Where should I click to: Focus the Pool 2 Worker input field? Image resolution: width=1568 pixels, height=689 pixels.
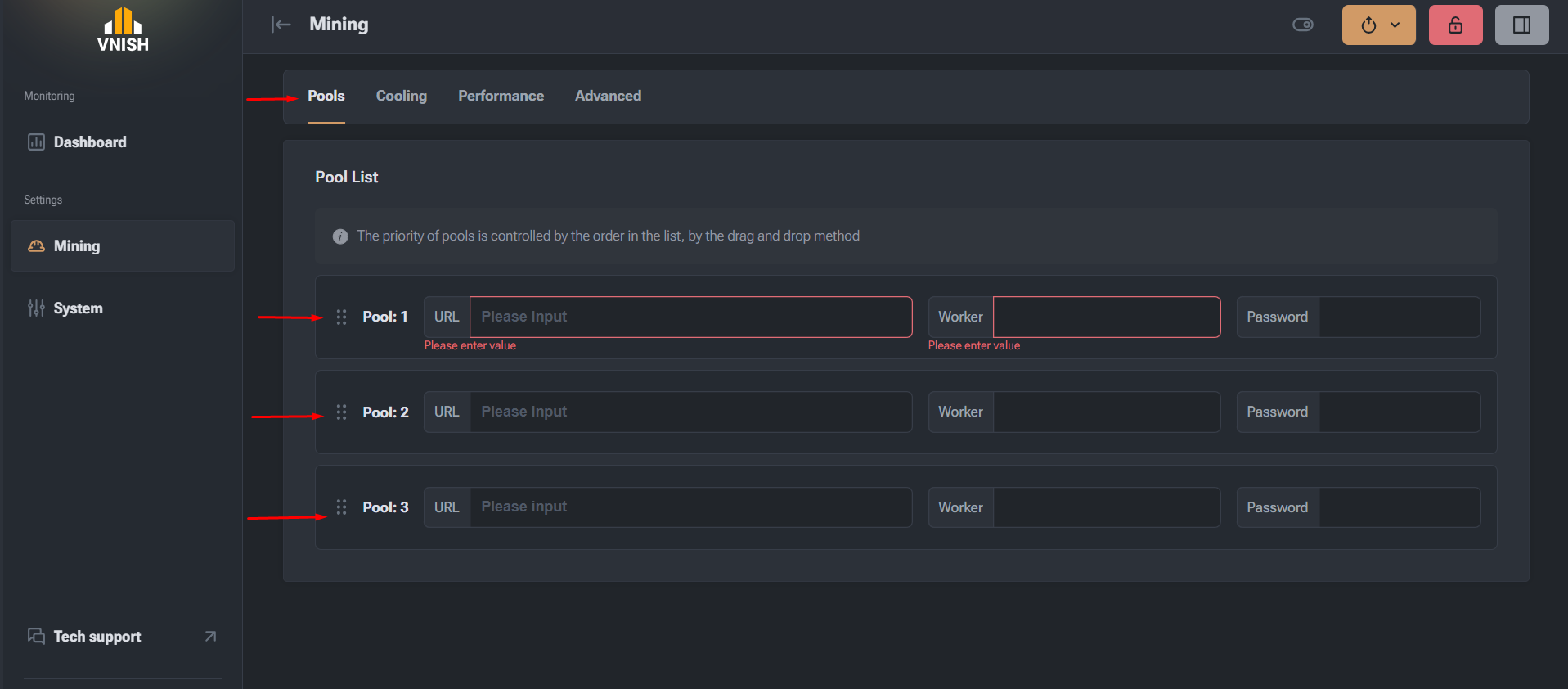[1107, 412]
